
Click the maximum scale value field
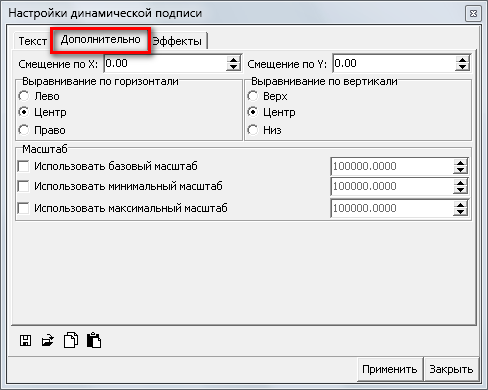click(x=392, y=208)
